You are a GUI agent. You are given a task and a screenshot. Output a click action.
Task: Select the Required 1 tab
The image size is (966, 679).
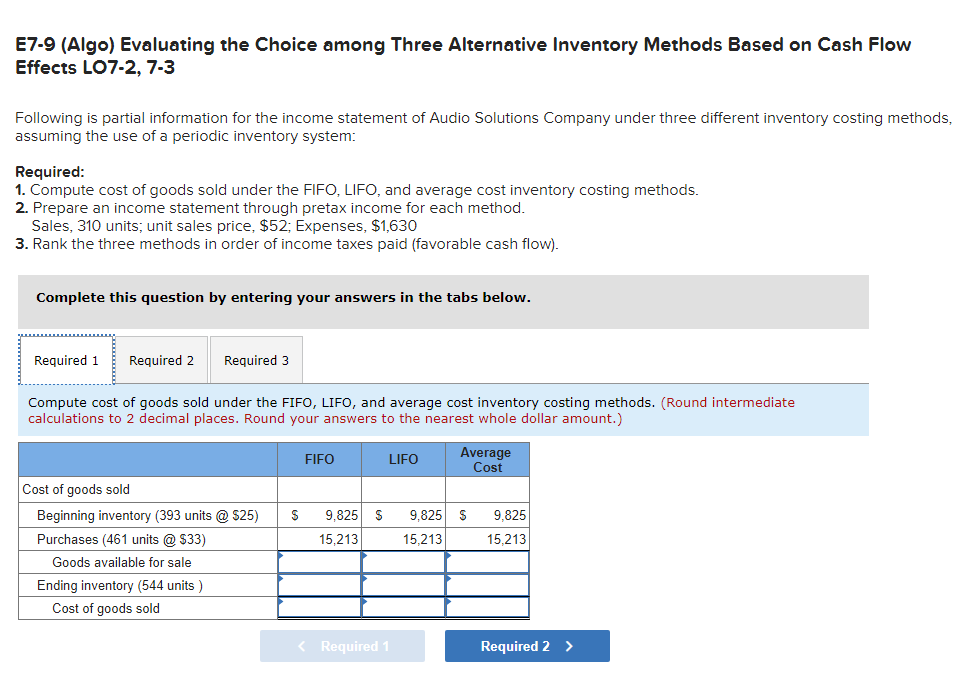65,360
